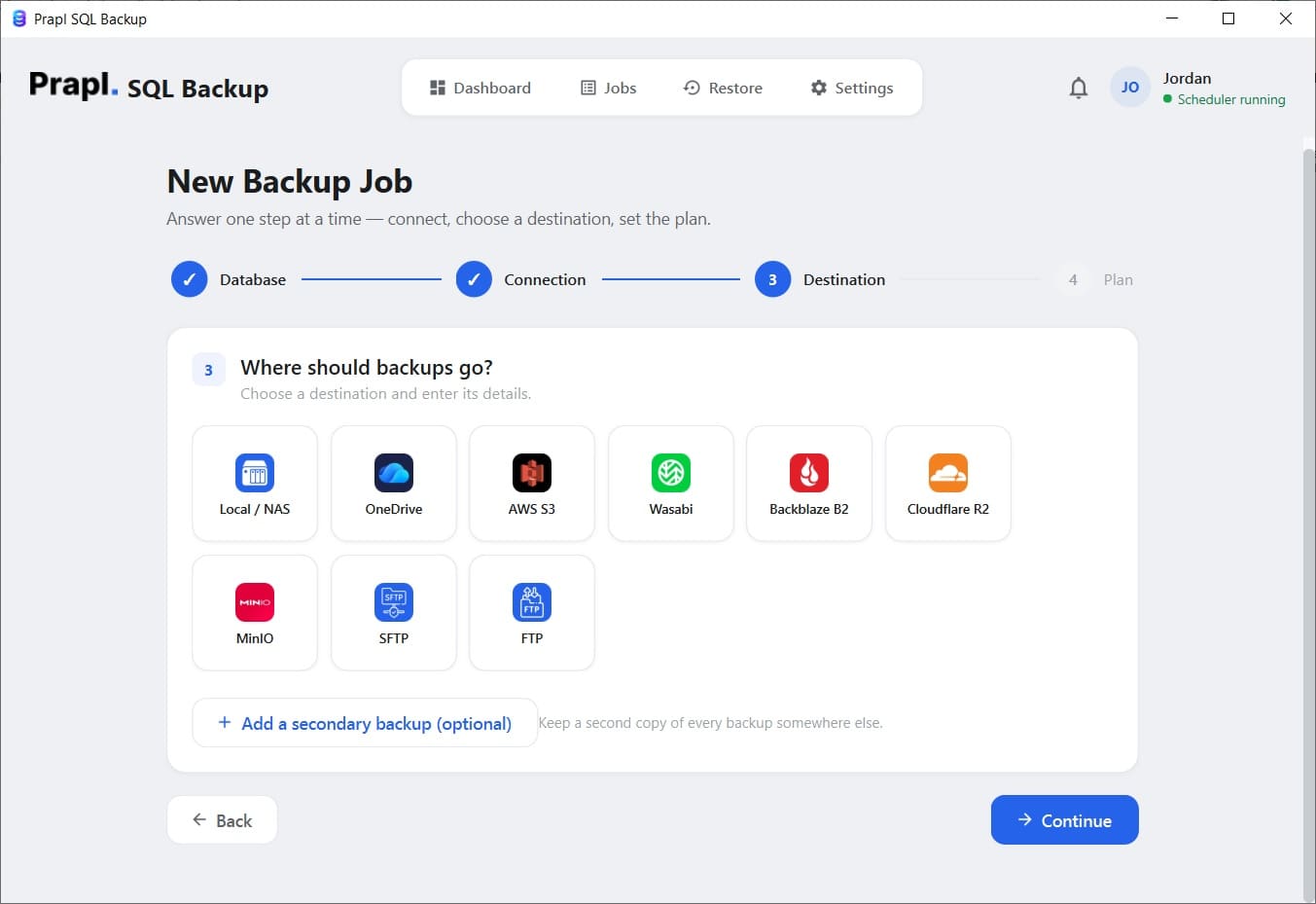The image size is (1316, 904).
Task: Choose the OneDrive cloud icon
Action: coord(394,473)
